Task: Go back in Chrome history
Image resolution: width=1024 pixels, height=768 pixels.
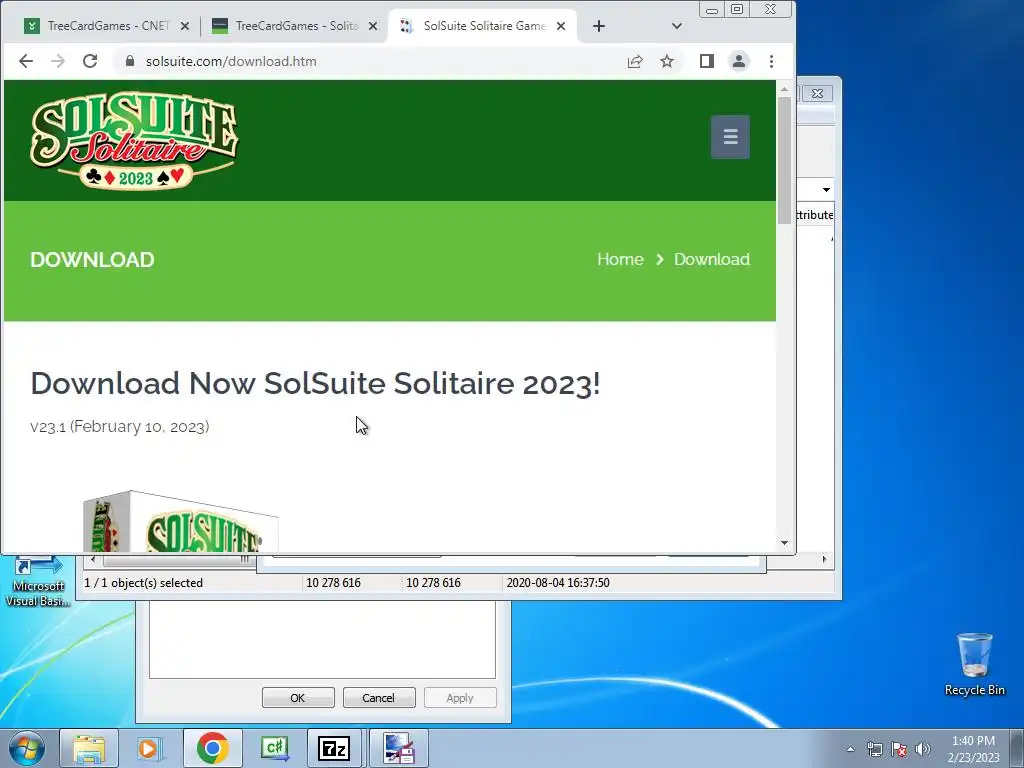Action: 25,61
